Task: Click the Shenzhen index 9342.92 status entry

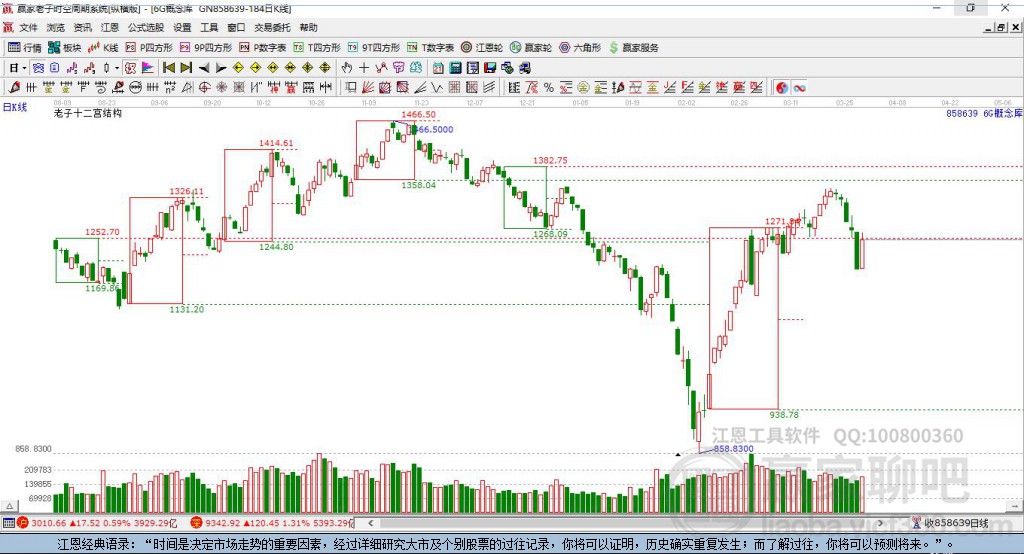Action: (272, 523)
